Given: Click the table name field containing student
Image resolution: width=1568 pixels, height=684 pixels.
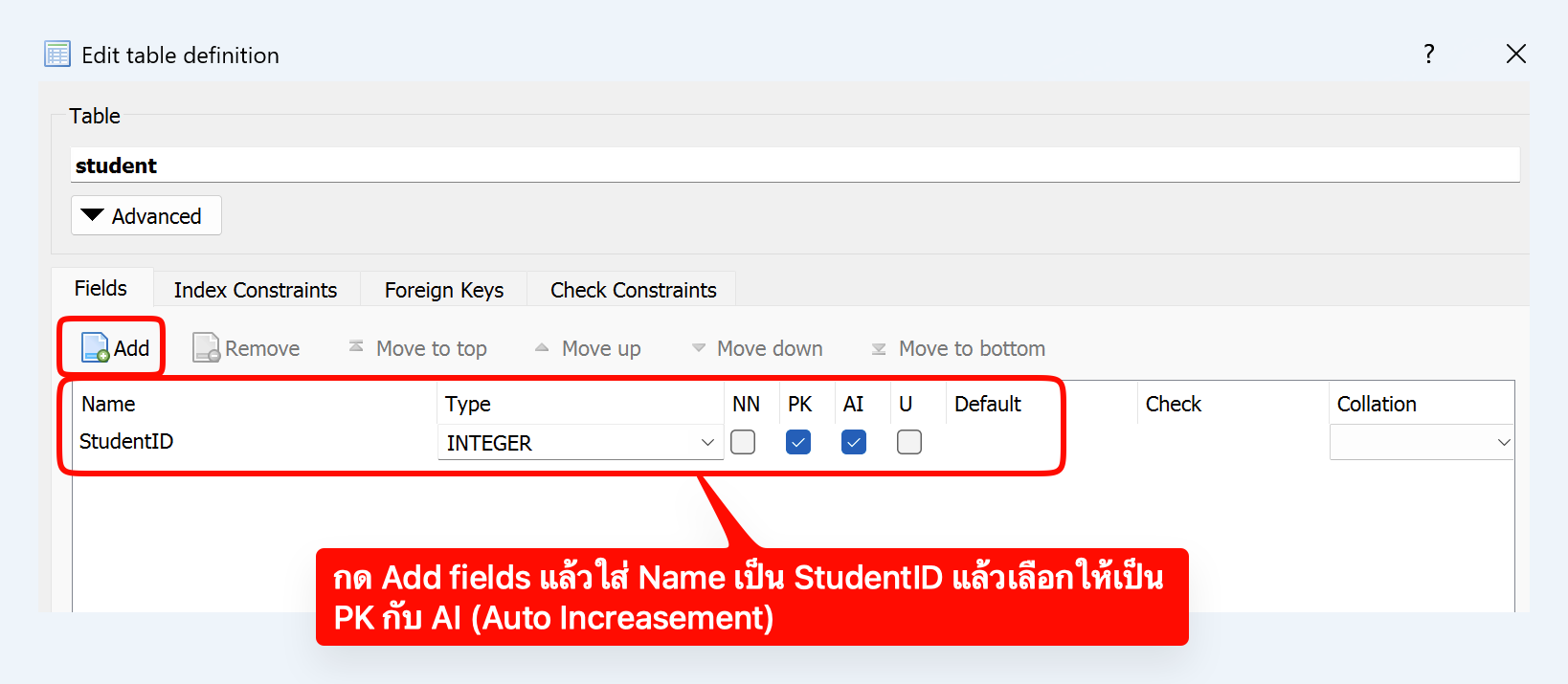Looking at the screenshot, I should (x=795, y=165).
